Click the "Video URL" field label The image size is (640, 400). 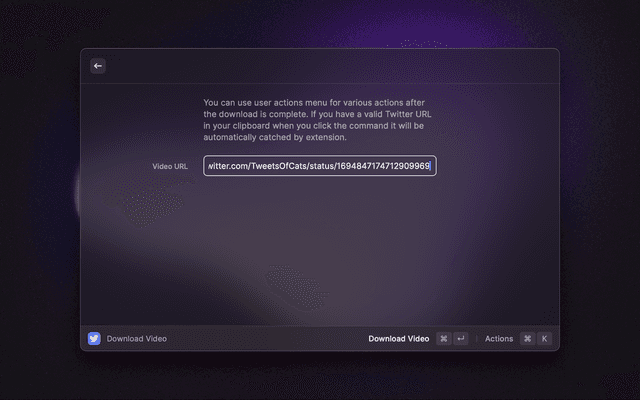coord(170,166)
